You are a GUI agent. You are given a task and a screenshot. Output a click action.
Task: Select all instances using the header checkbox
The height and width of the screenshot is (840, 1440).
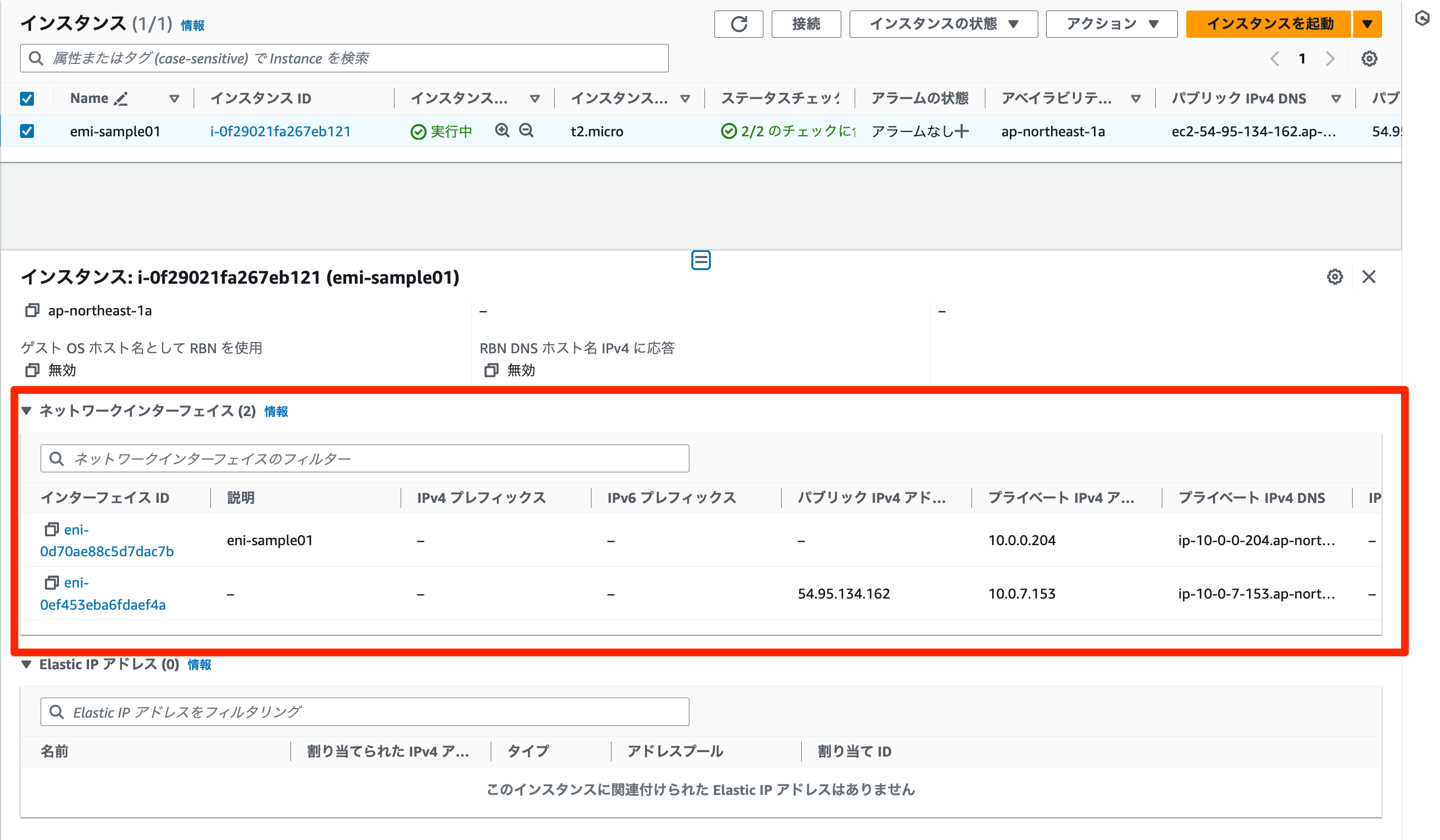(x=27, y=98)
